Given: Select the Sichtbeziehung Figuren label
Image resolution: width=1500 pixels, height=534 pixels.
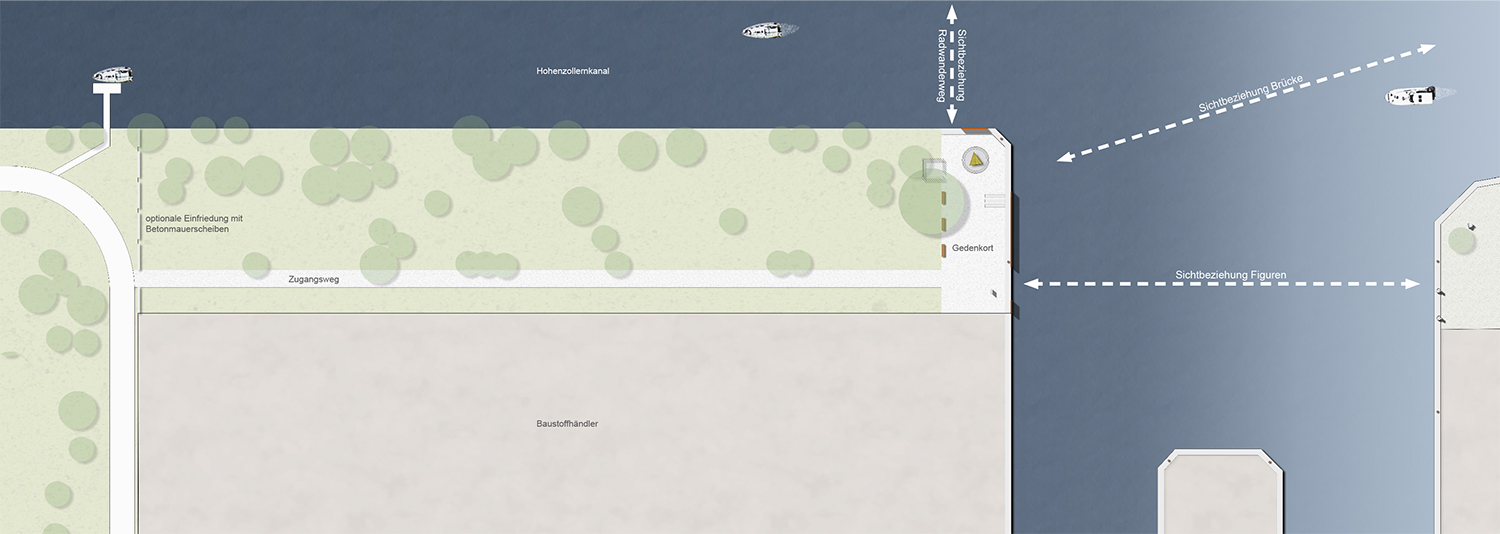Looking at the screenshot, I should pyautogui.click(x=1230, y=274).
